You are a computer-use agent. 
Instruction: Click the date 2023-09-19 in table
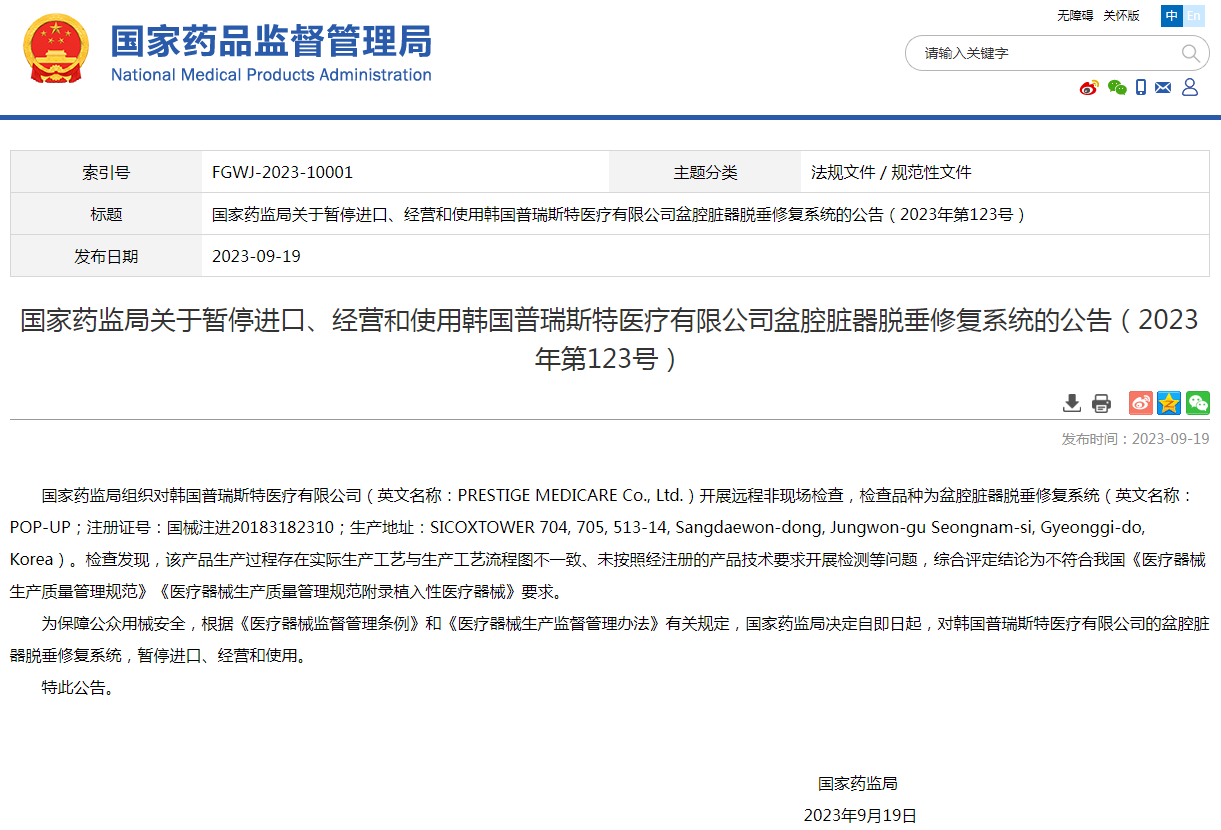coord(256,256)
